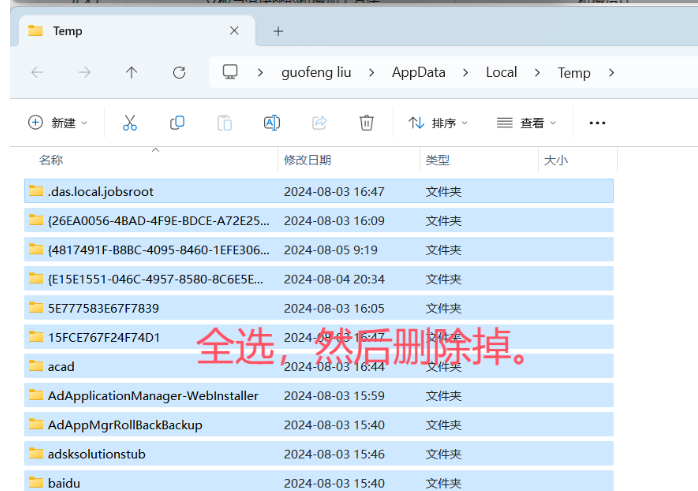Refresh the Temp folder view
698x491 pixels.
pos(179,73)
